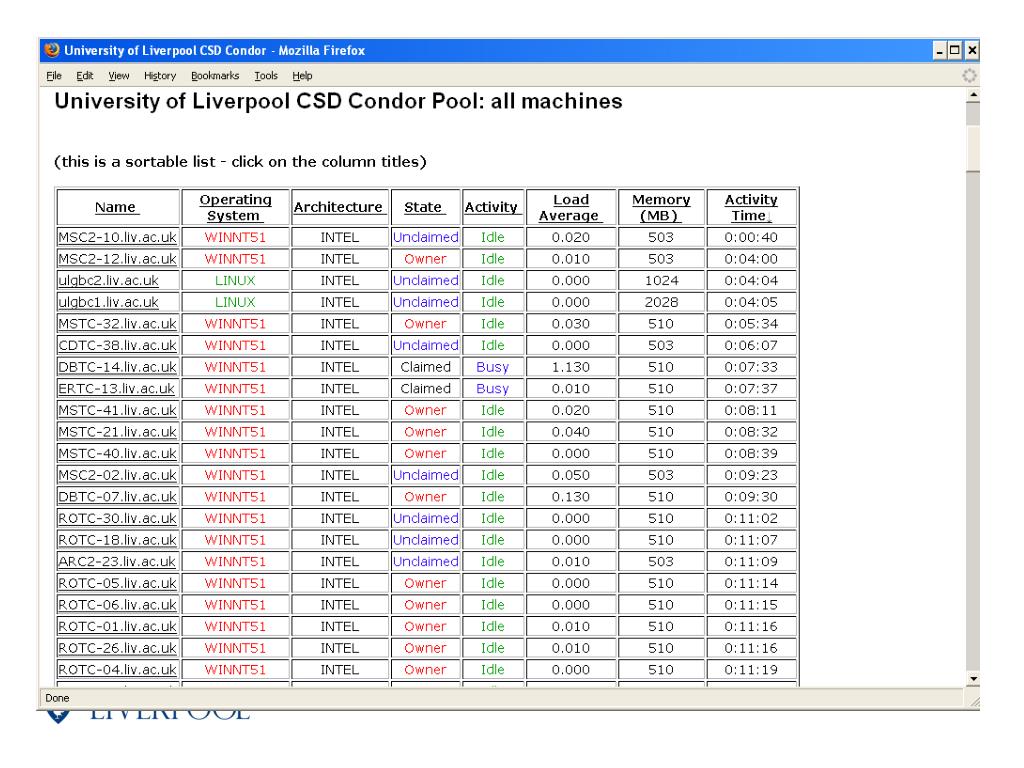Click WINNT51 cell in ARC2-23 row
Viewport: 1024px width, 768px height.
coord(235,562)
